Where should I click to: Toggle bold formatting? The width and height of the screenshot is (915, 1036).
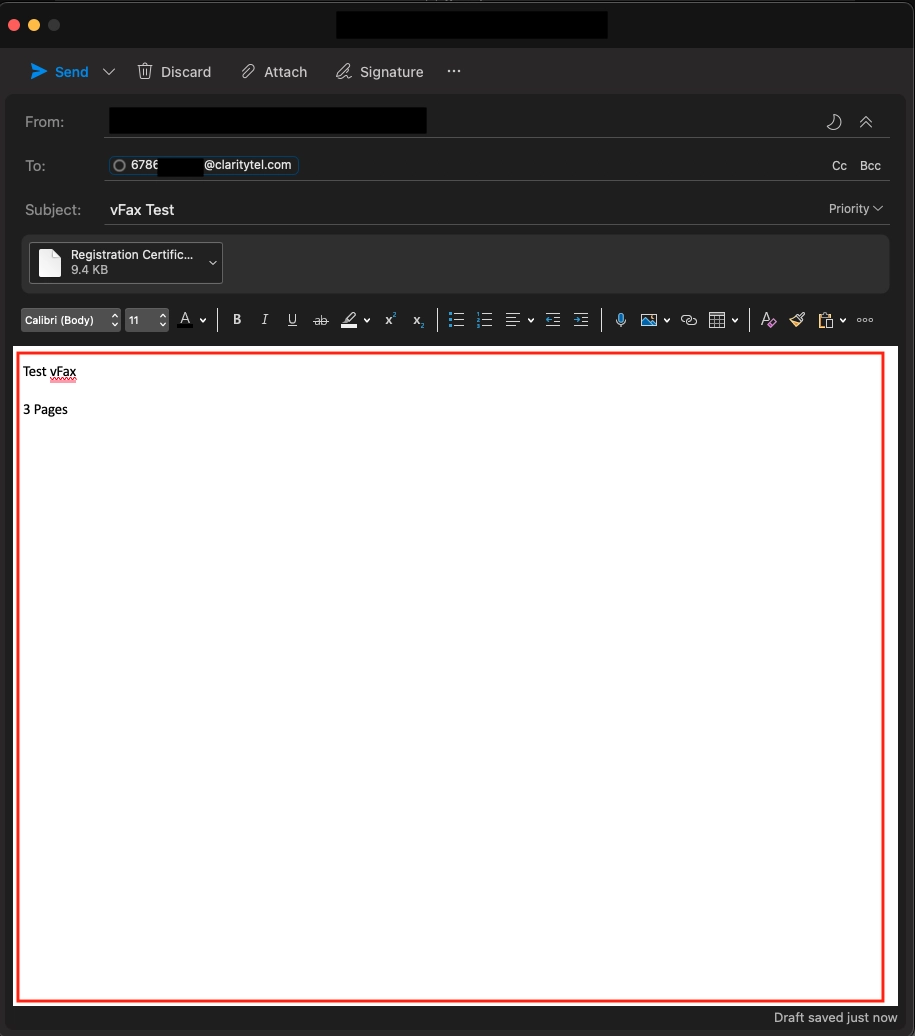click(237, 320)
